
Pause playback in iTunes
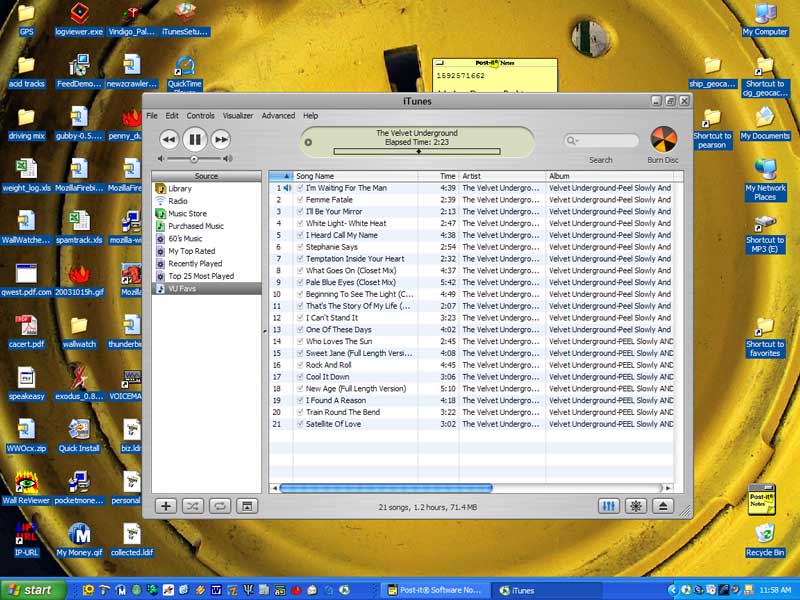pos(194,139)
